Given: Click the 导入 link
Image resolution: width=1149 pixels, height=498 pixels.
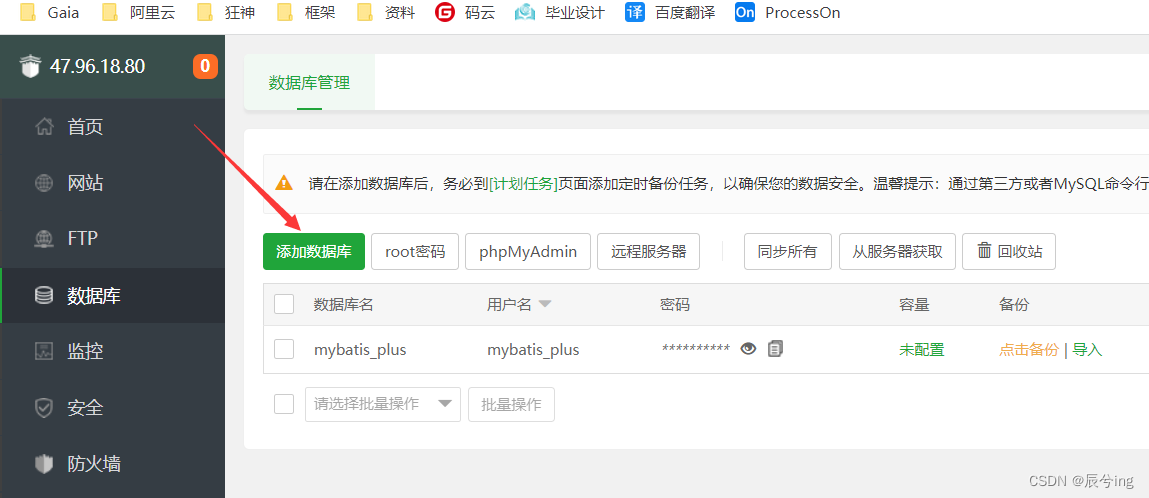Looking at the screenshot, I should coord(1087,350).
